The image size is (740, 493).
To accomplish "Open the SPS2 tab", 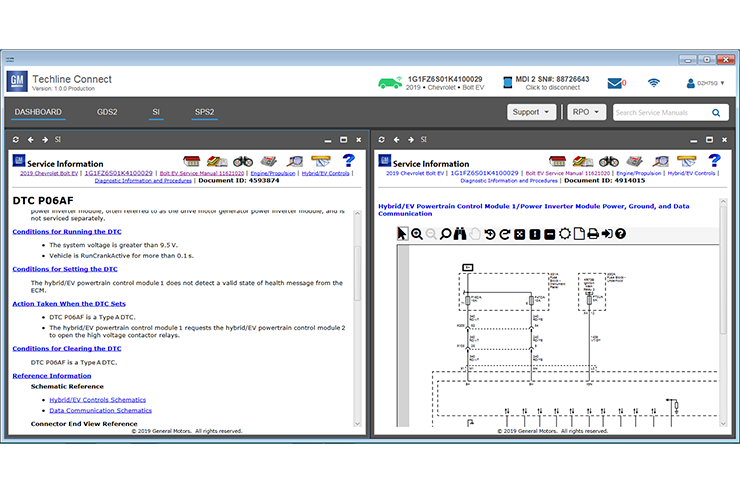I will click(204, 112).
